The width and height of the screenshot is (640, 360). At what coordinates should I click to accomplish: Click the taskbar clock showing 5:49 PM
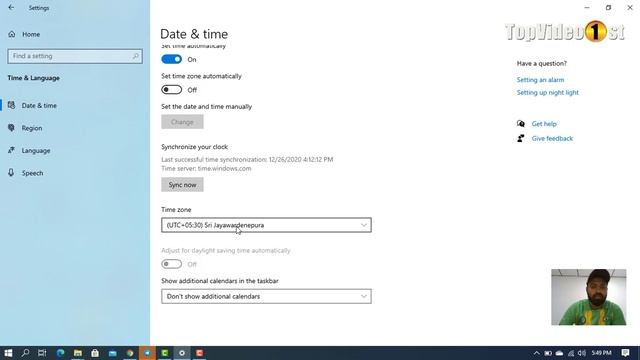[x=601, y=353]
